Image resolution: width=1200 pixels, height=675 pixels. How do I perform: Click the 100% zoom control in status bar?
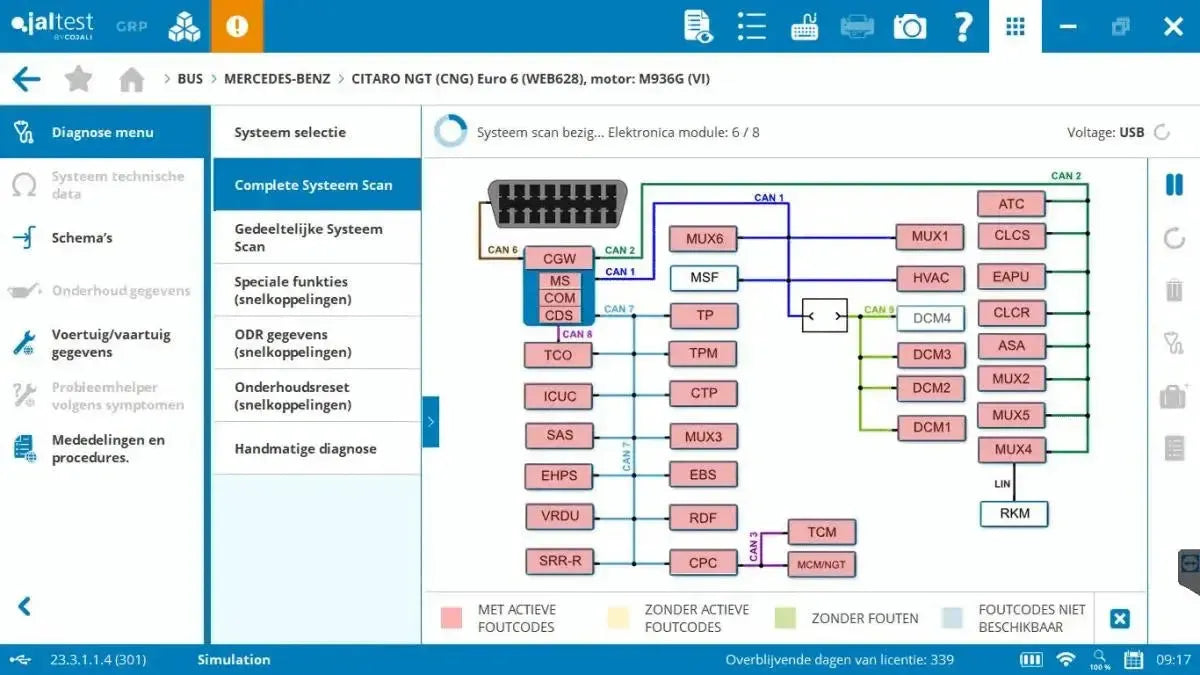tap(1100, 660)
